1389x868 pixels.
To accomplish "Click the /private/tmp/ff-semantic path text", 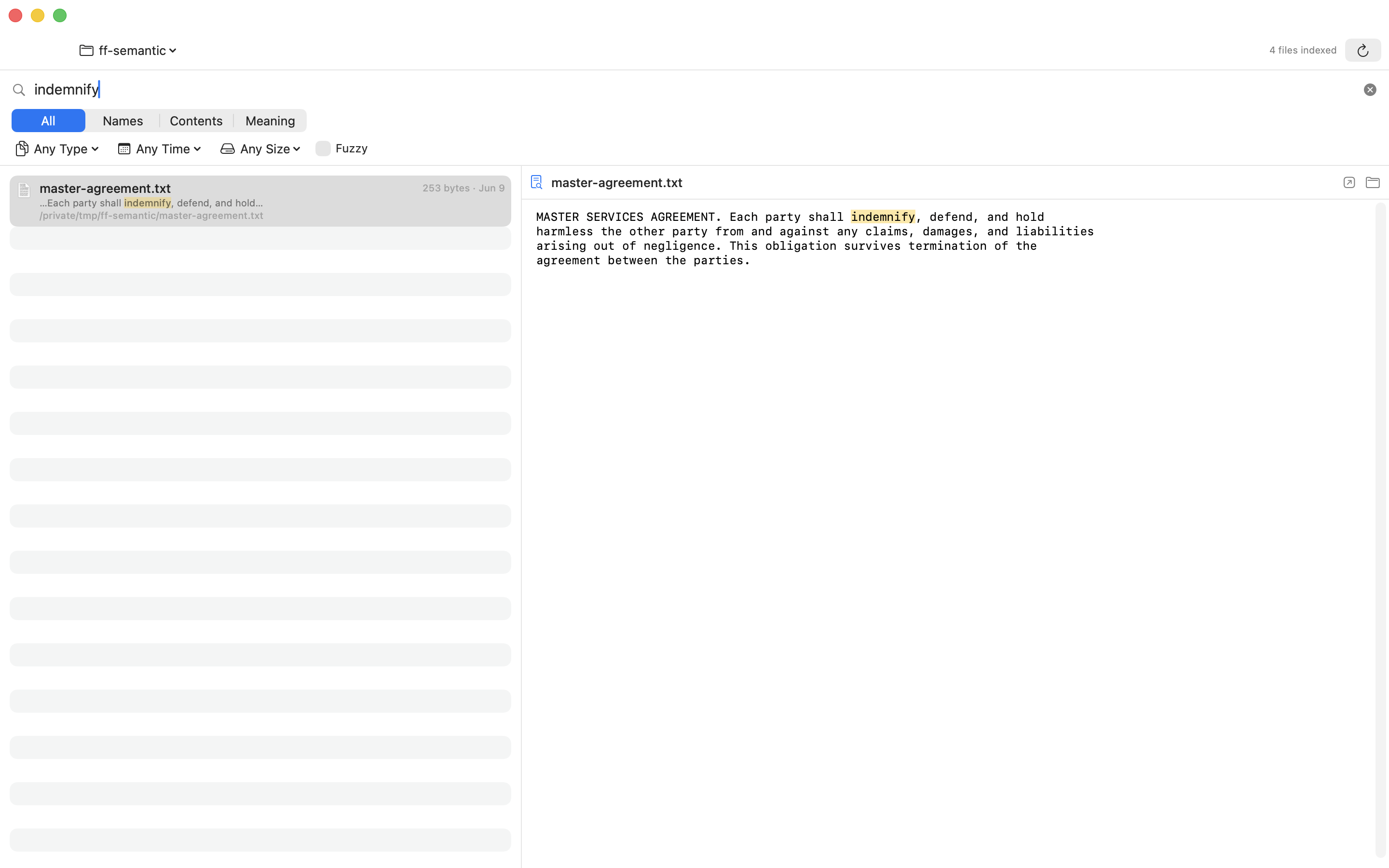I will pos(151,216).
